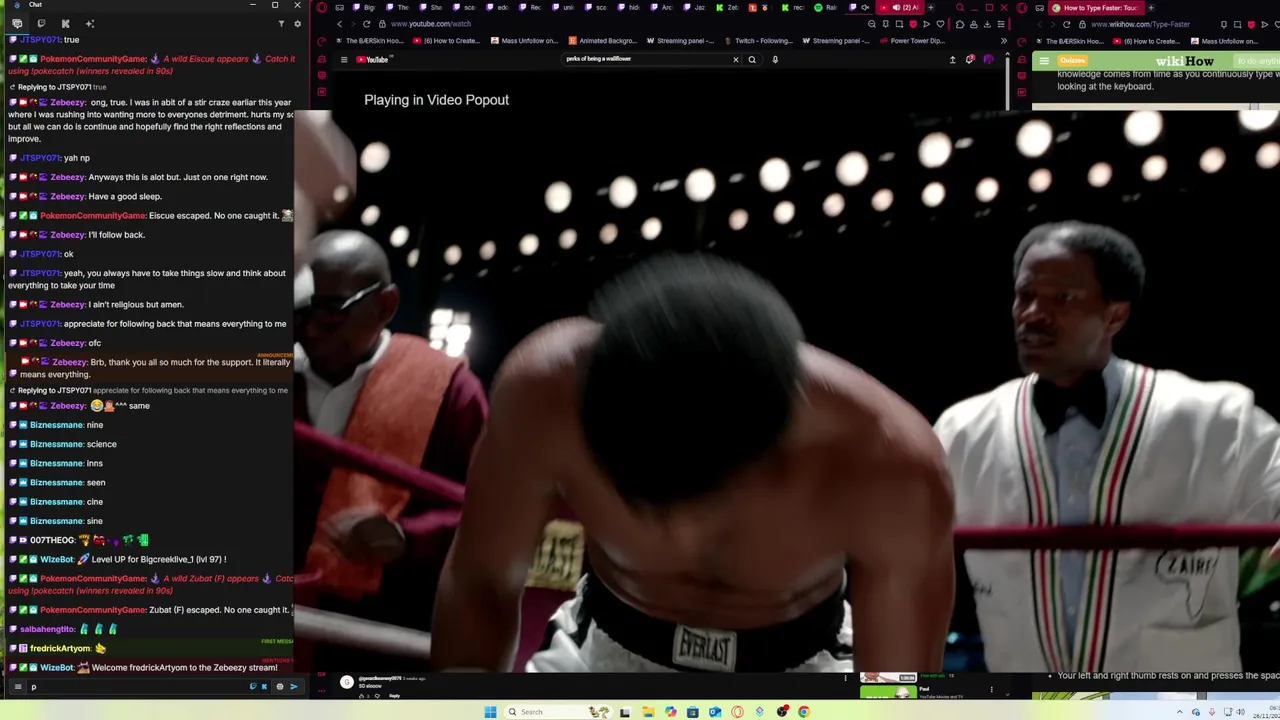
Task: Clear the YouTube search text
Action: (735, 59)
